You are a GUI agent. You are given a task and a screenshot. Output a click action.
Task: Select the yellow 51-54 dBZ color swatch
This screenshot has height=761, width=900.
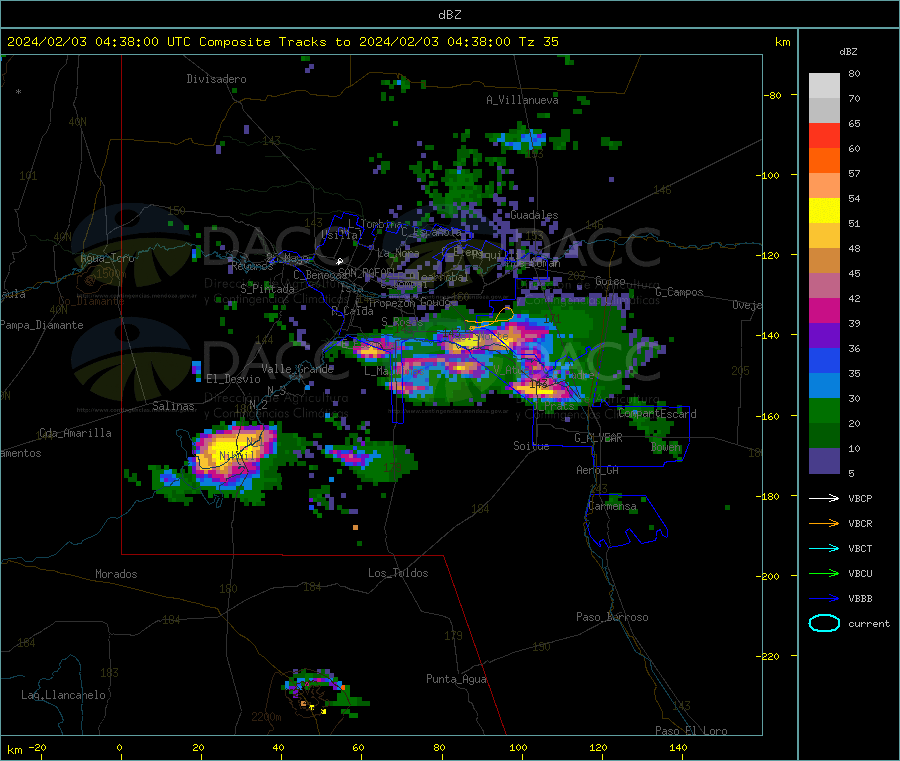tap(824, 211)
